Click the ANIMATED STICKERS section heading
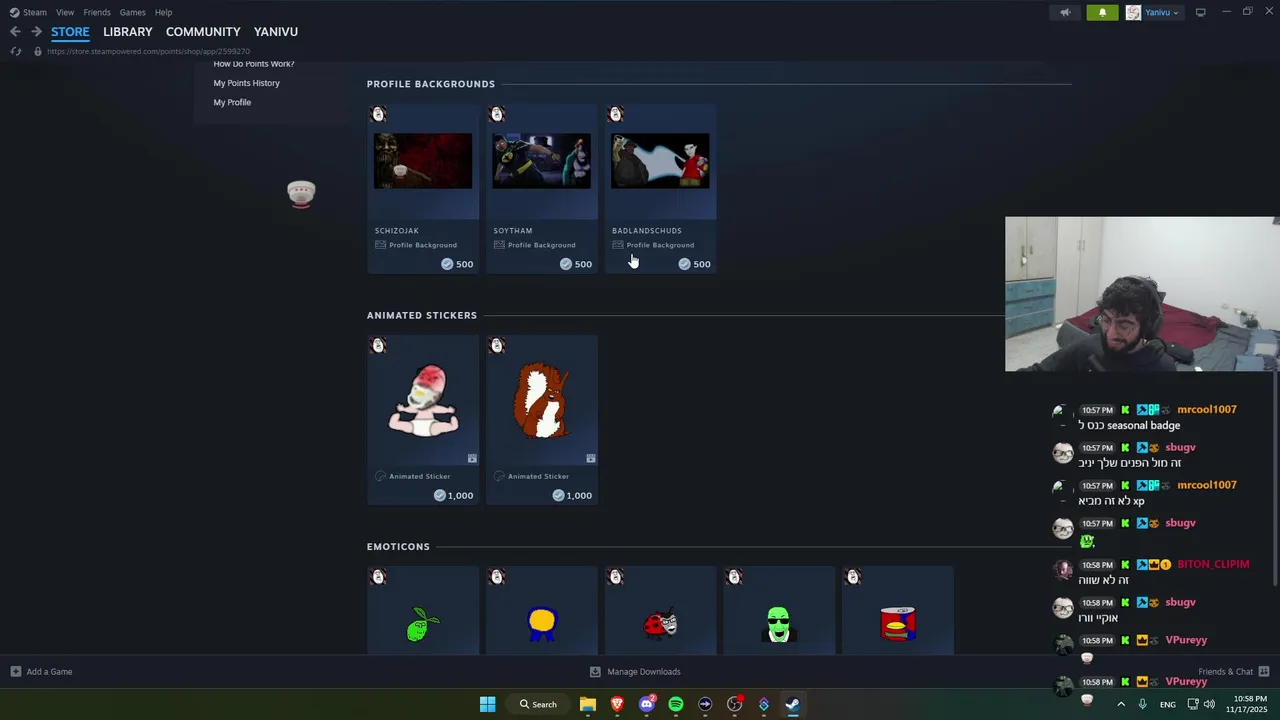Screen dimensions: 1280x720 tap(422, 315)
